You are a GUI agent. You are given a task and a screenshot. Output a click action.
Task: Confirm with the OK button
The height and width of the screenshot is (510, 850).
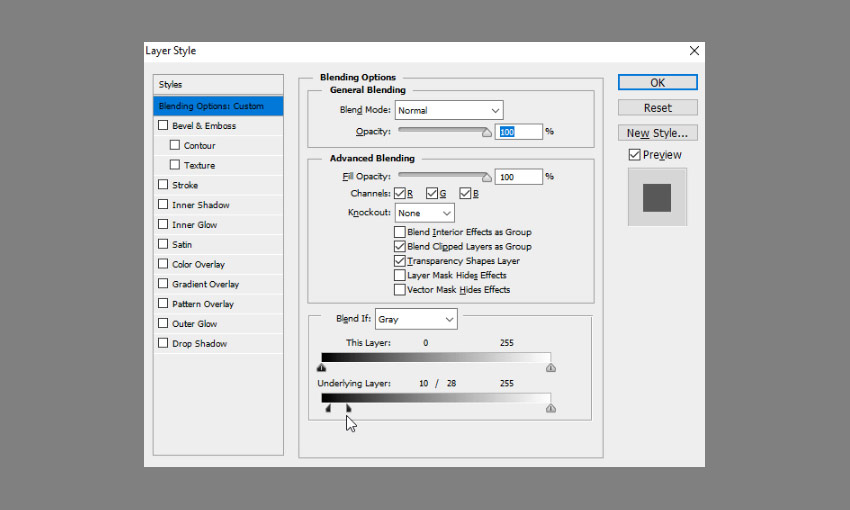click(x=658, y=82)
